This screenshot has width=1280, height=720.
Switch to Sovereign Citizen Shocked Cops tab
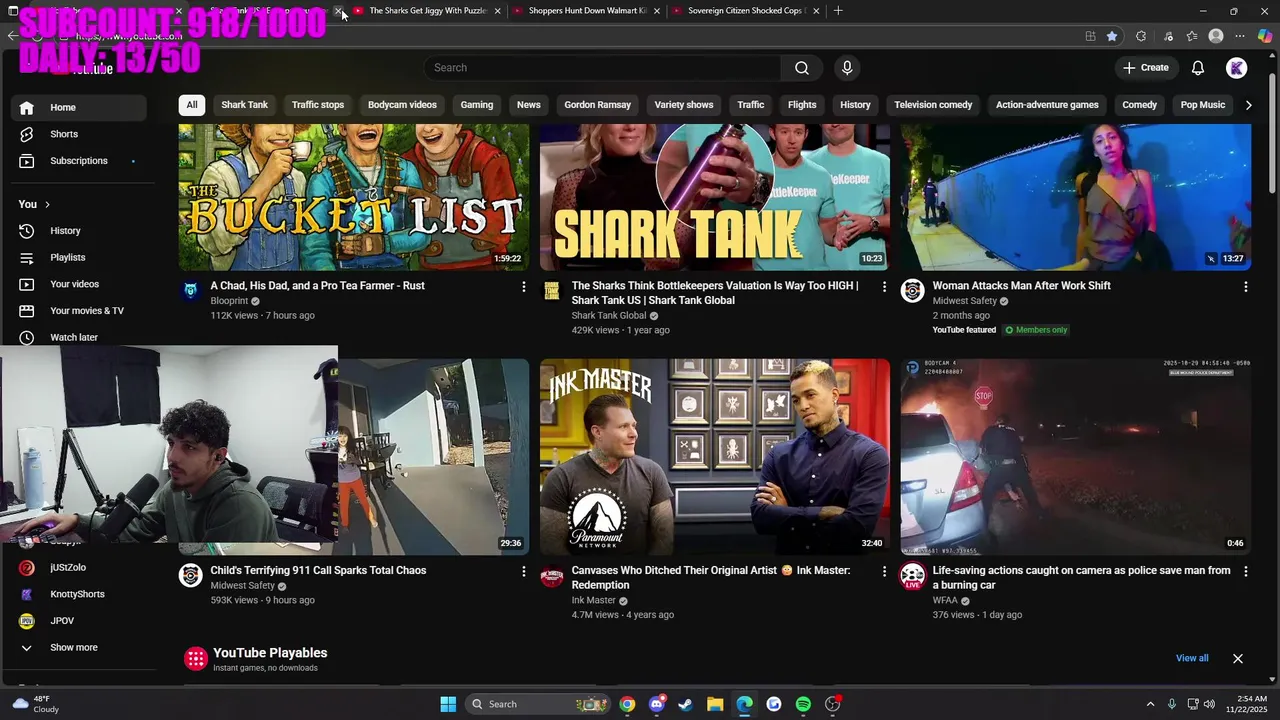pos(745,11)
